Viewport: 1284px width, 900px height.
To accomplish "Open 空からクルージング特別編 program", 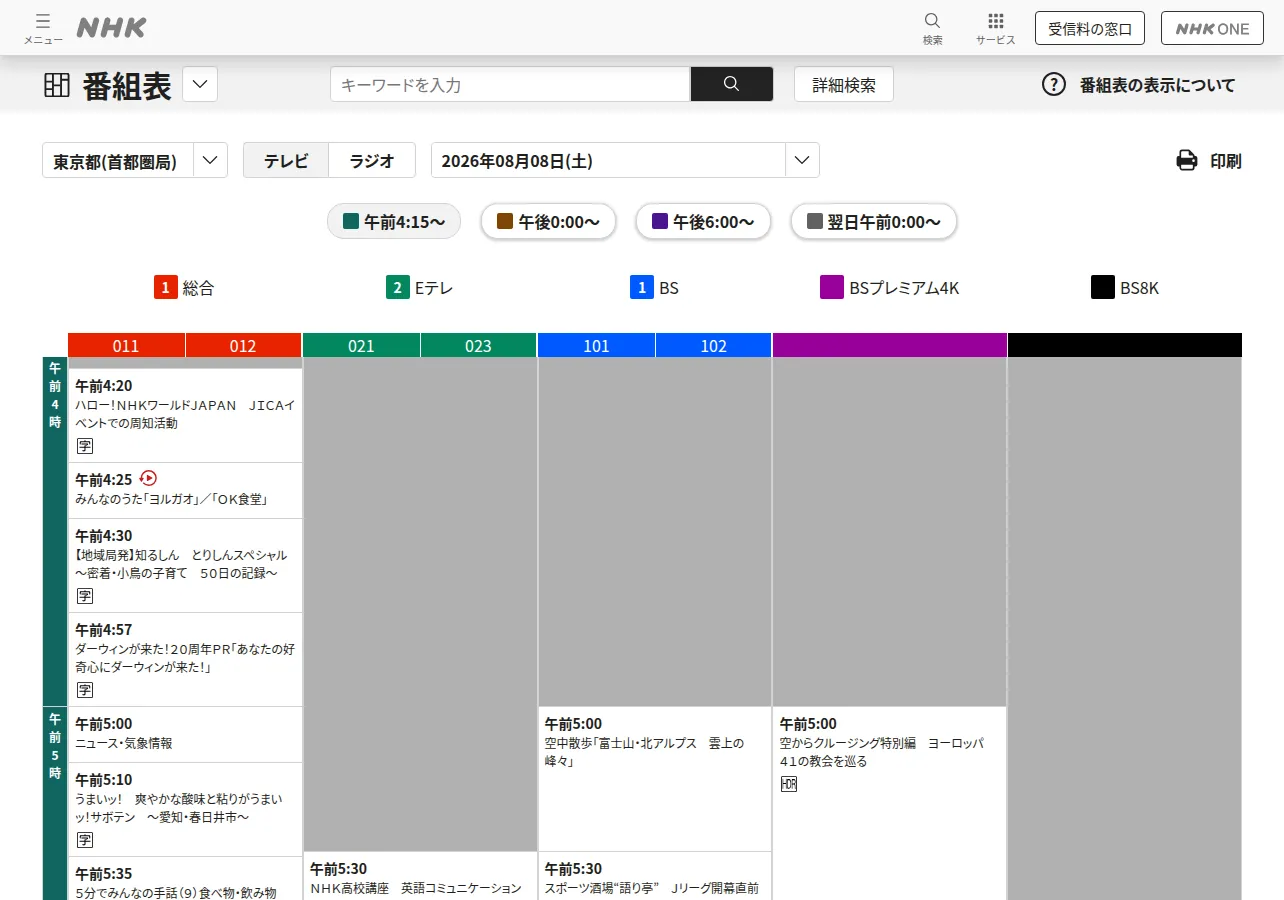I will (x=890, y=803).
